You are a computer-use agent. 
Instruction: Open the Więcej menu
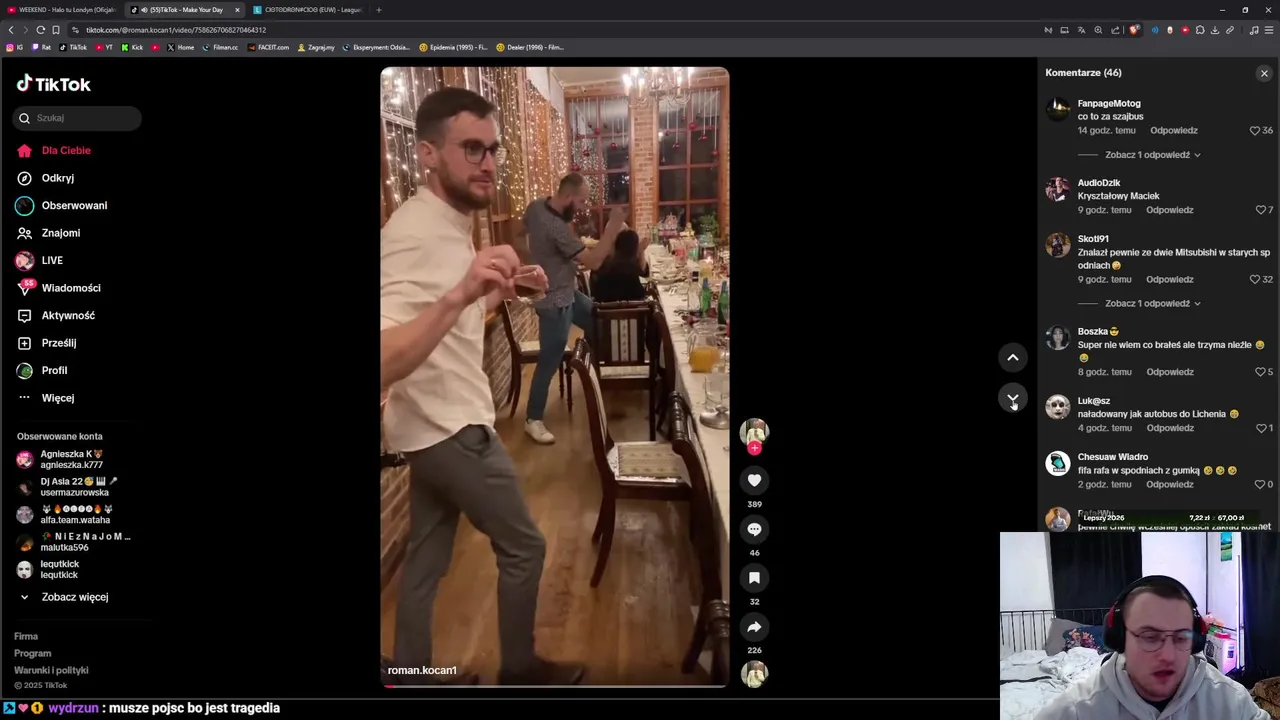point(58,398)
